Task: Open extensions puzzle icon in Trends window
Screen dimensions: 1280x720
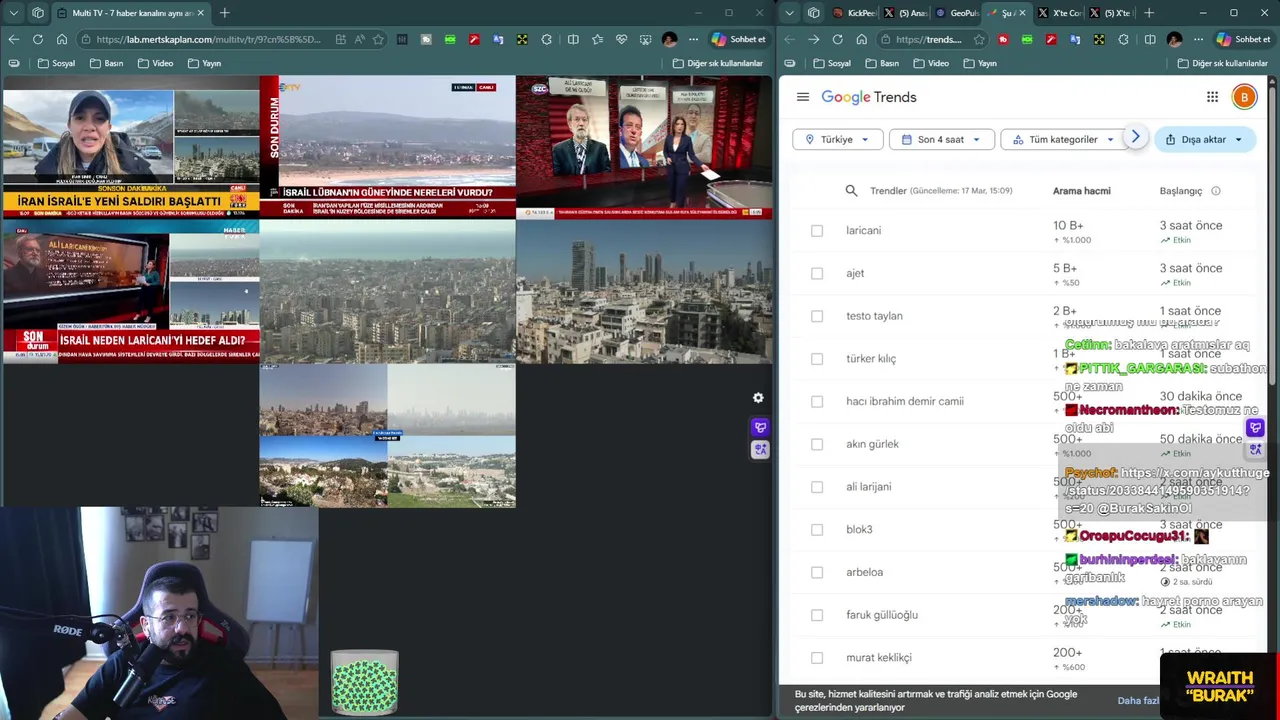Action: (1122, 39)
